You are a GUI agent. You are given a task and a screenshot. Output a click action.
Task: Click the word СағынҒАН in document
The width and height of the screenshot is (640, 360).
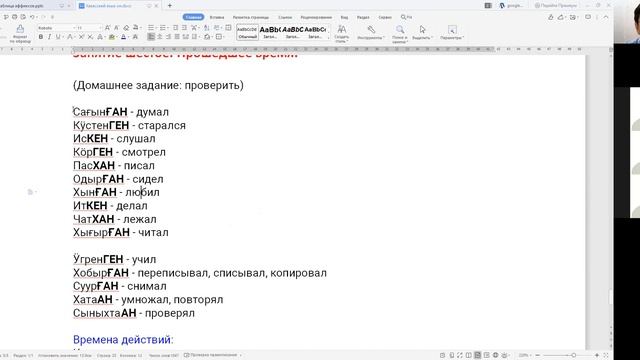point(100,112)
